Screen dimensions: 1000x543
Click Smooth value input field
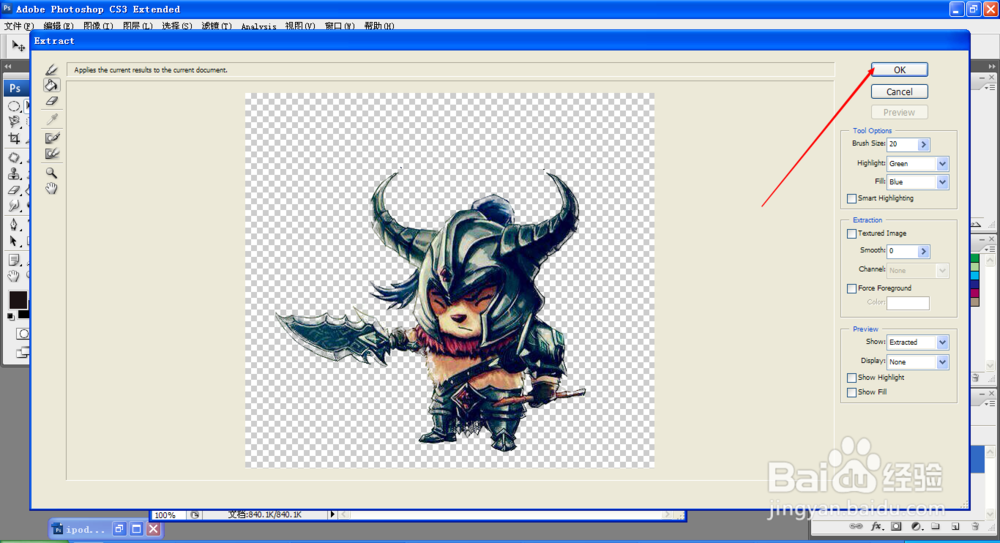[902, 251]
